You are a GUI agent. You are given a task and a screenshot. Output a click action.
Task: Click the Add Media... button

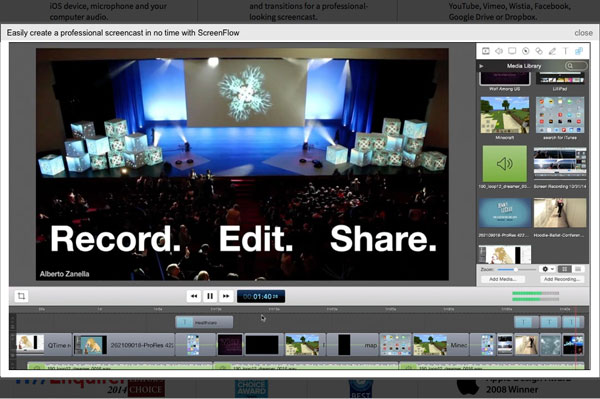coord(503,279)
